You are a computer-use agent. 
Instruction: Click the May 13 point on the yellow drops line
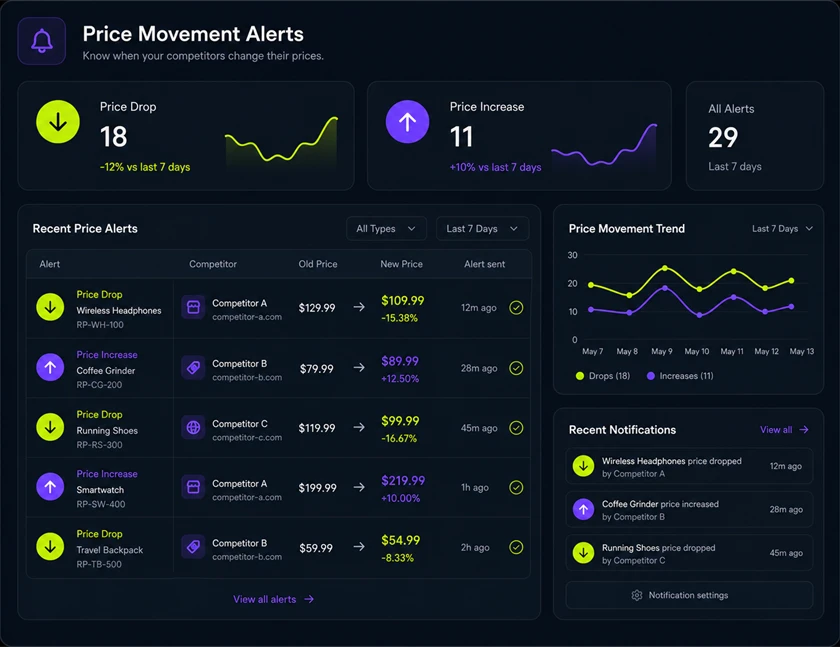(791, 281)
